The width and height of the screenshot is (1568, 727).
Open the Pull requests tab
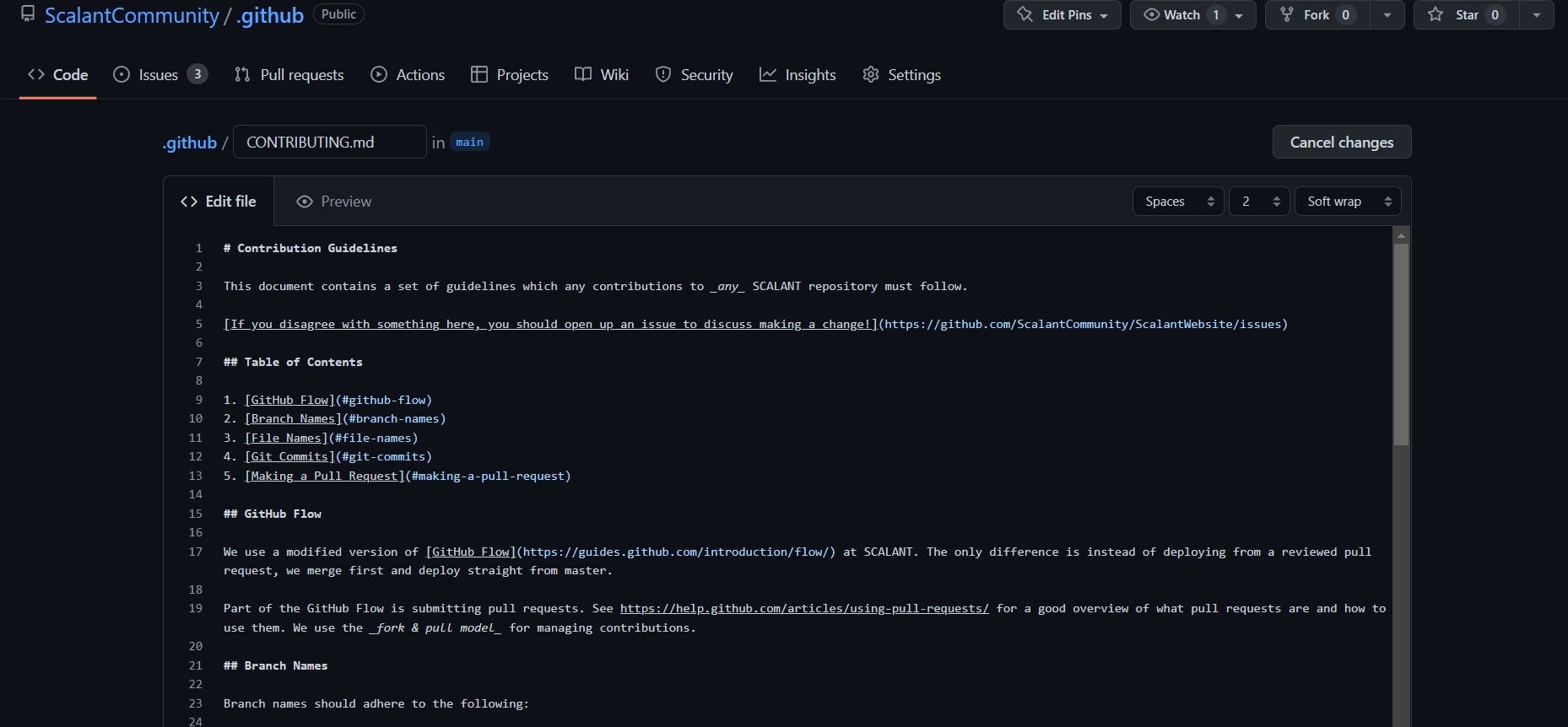289,74
